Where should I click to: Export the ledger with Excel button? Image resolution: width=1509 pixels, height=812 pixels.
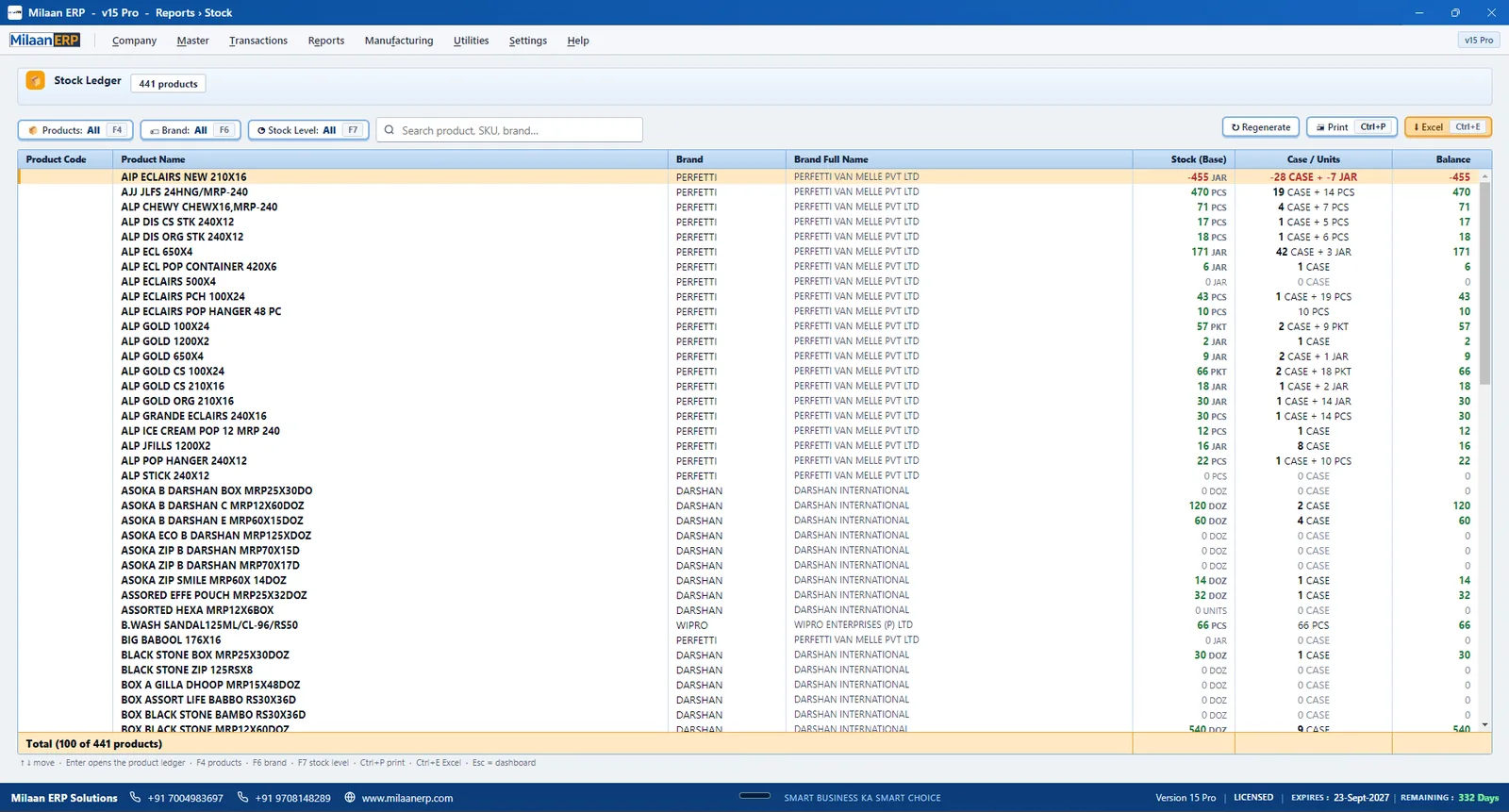1448,127
